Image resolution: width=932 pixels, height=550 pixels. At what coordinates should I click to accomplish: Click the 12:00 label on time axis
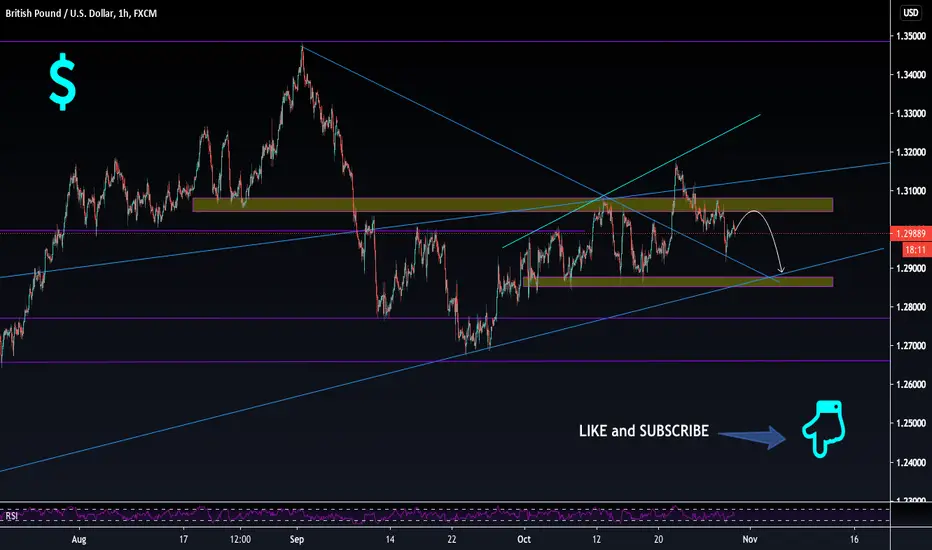point(240,539)
